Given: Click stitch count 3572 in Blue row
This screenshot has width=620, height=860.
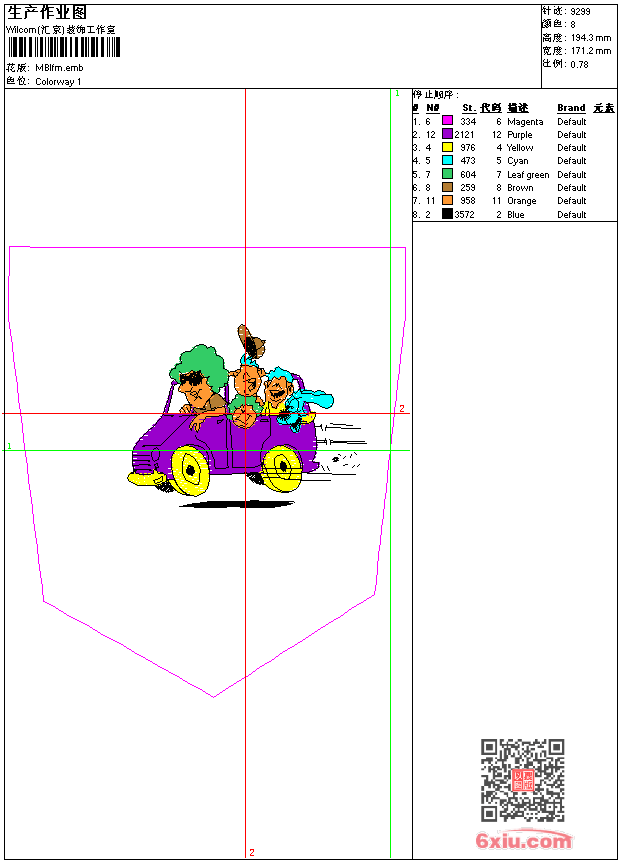Looking at the screenshot, I should (x=464, y=214).
